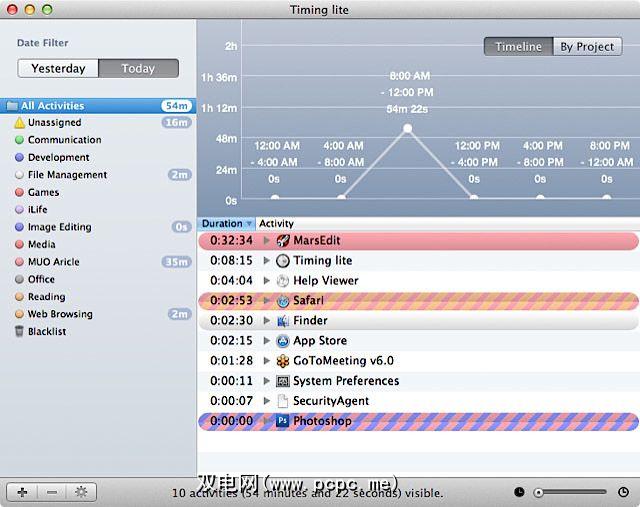Click the 4:00 AM - 8:00 AM graph point
The height and width of the screenshot is (507, 640).
[x=341, y=198]
